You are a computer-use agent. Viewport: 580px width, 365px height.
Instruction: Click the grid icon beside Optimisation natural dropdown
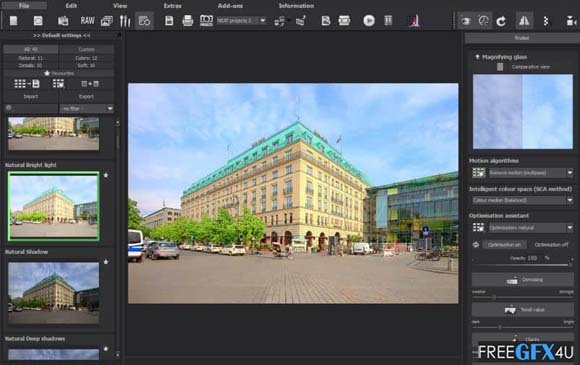click(x=478, y=227)
